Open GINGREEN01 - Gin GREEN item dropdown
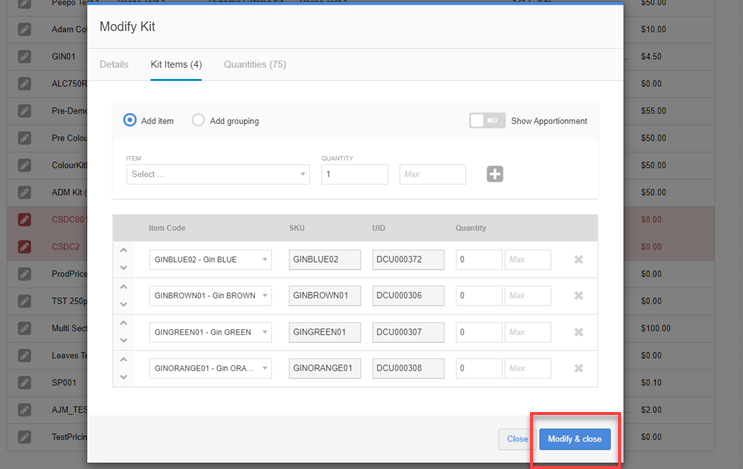The image size is (743, 469). pos(210,332)
